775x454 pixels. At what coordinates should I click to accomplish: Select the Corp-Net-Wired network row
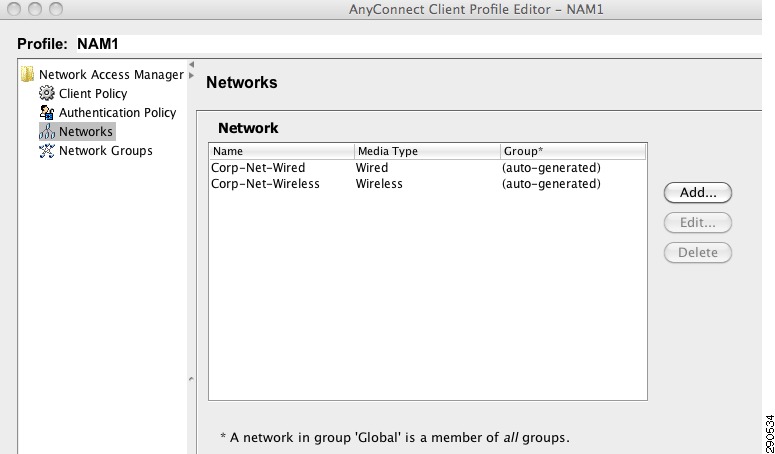tap(428, 167)
